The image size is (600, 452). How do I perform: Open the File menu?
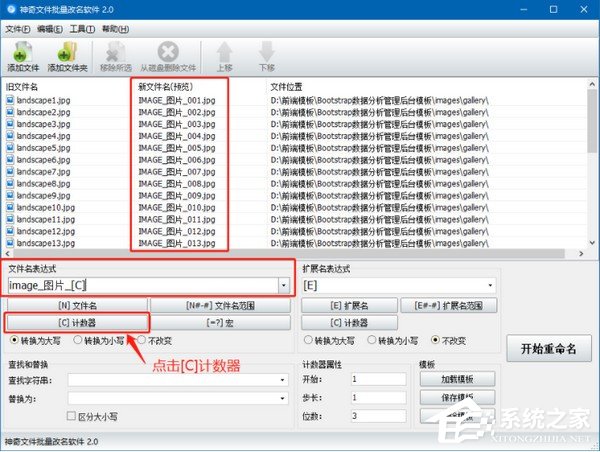click(x=18, y=29)
